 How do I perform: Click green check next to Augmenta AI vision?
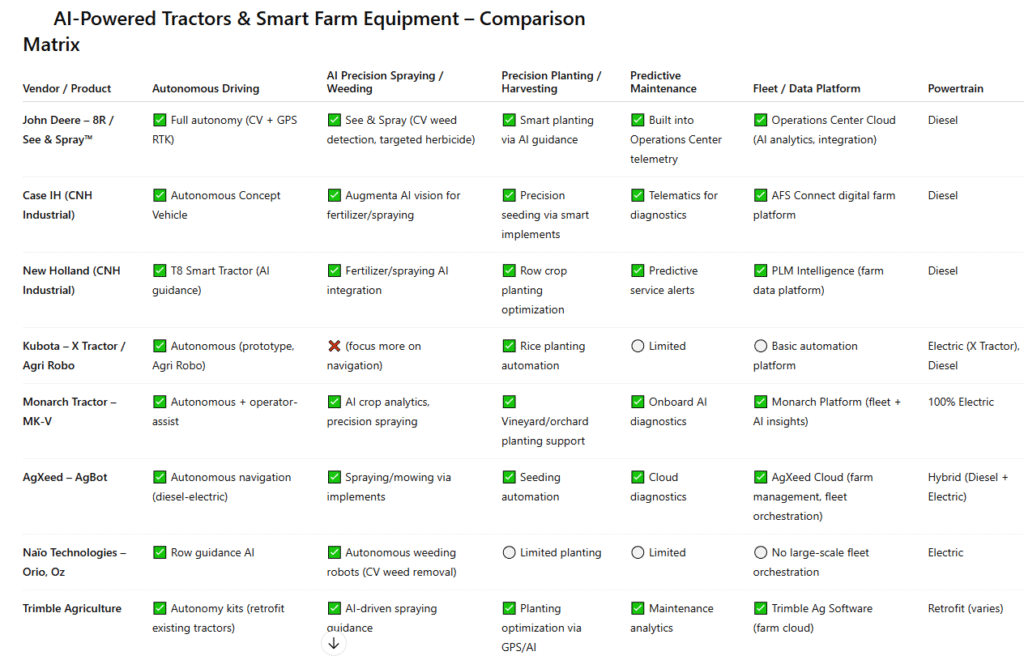[x=334, y=195]
